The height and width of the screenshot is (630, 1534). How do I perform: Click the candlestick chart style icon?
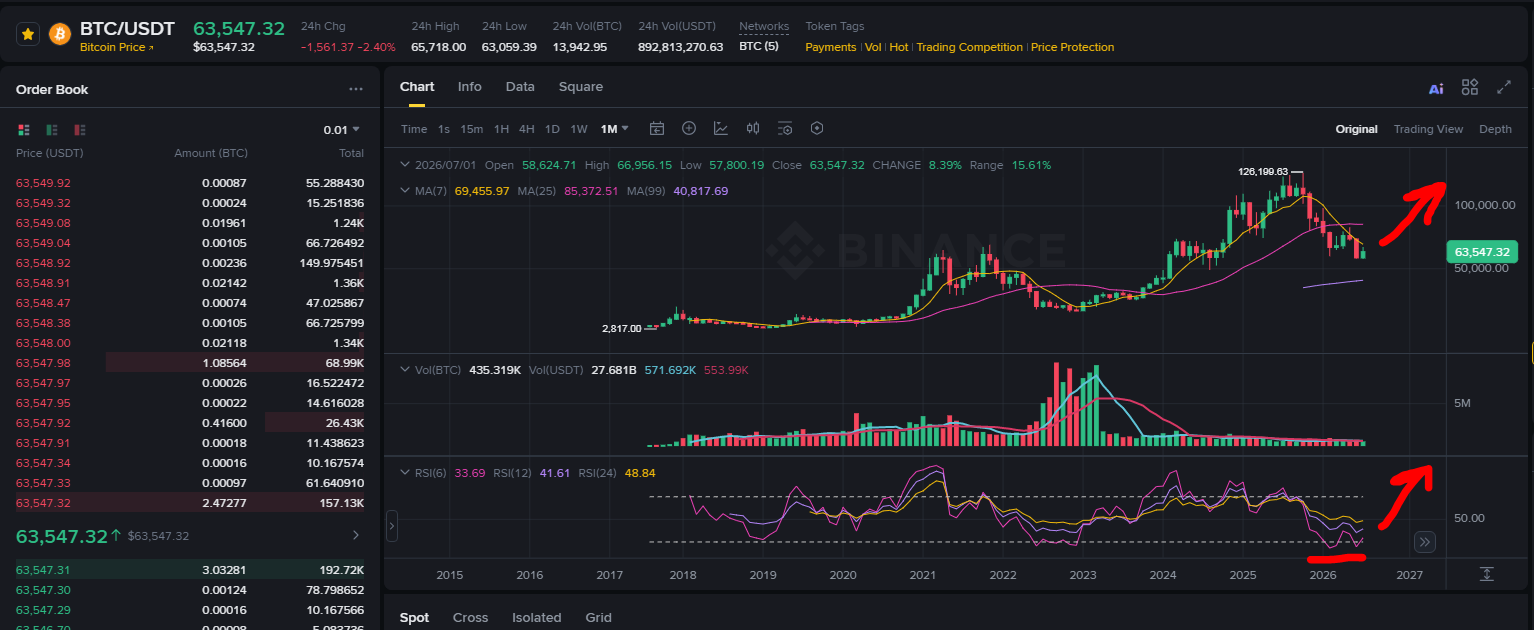(x=753, y=128)
